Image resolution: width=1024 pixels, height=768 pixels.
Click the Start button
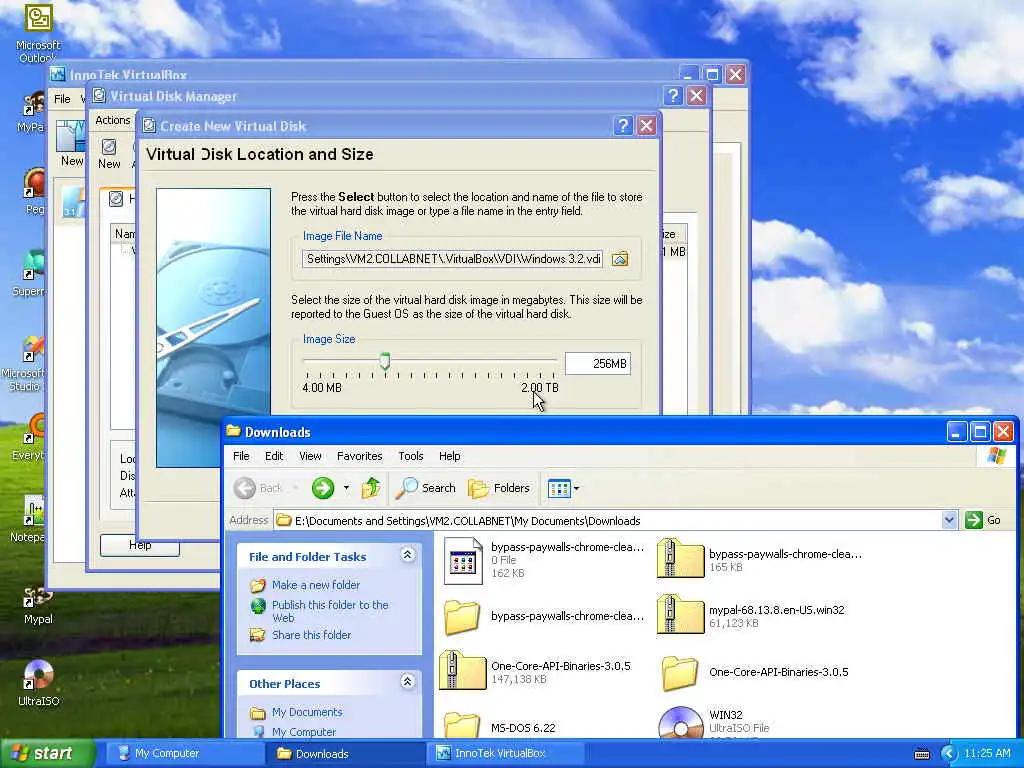pyautogui.click(x=47, y=753)
